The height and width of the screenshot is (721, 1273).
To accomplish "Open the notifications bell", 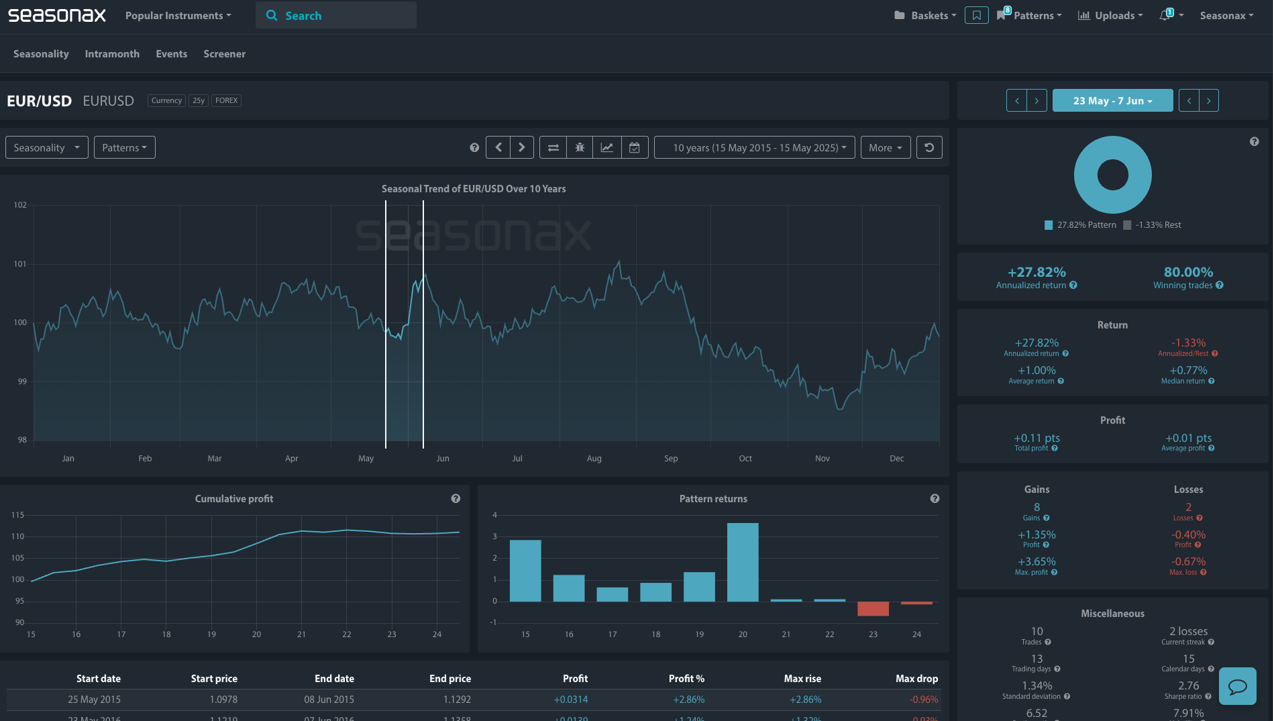I will click(1164, 15).
